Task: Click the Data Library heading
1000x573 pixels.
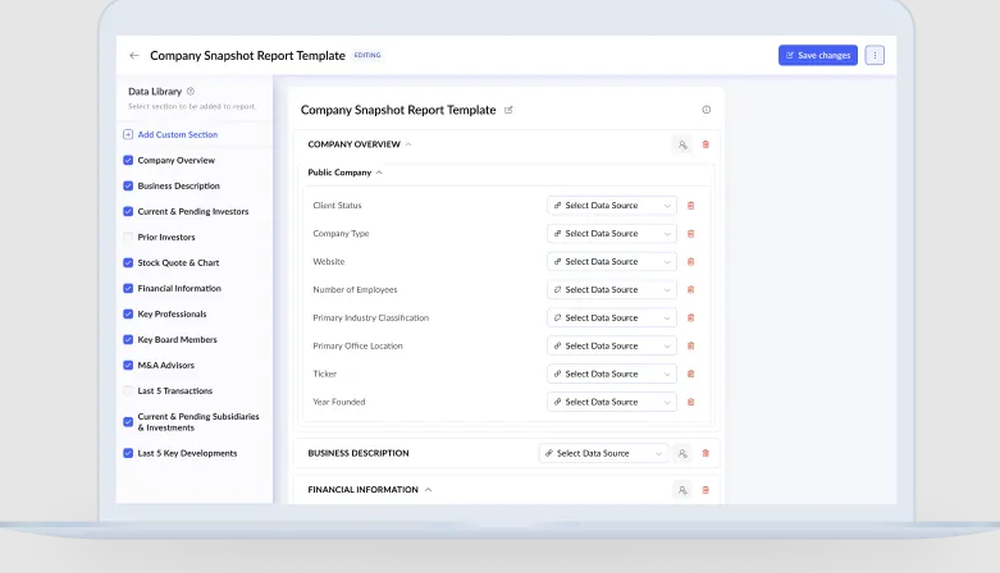Action: coord(155,91)
